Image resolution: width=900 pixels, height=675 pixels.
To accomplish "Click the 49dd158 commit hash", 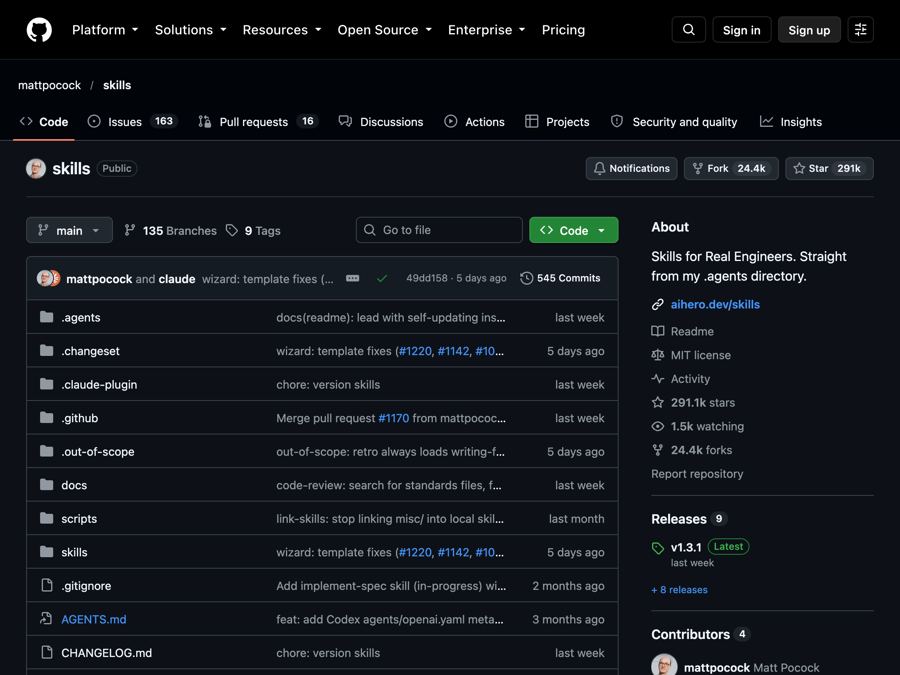I will click(x=427, y=278).
